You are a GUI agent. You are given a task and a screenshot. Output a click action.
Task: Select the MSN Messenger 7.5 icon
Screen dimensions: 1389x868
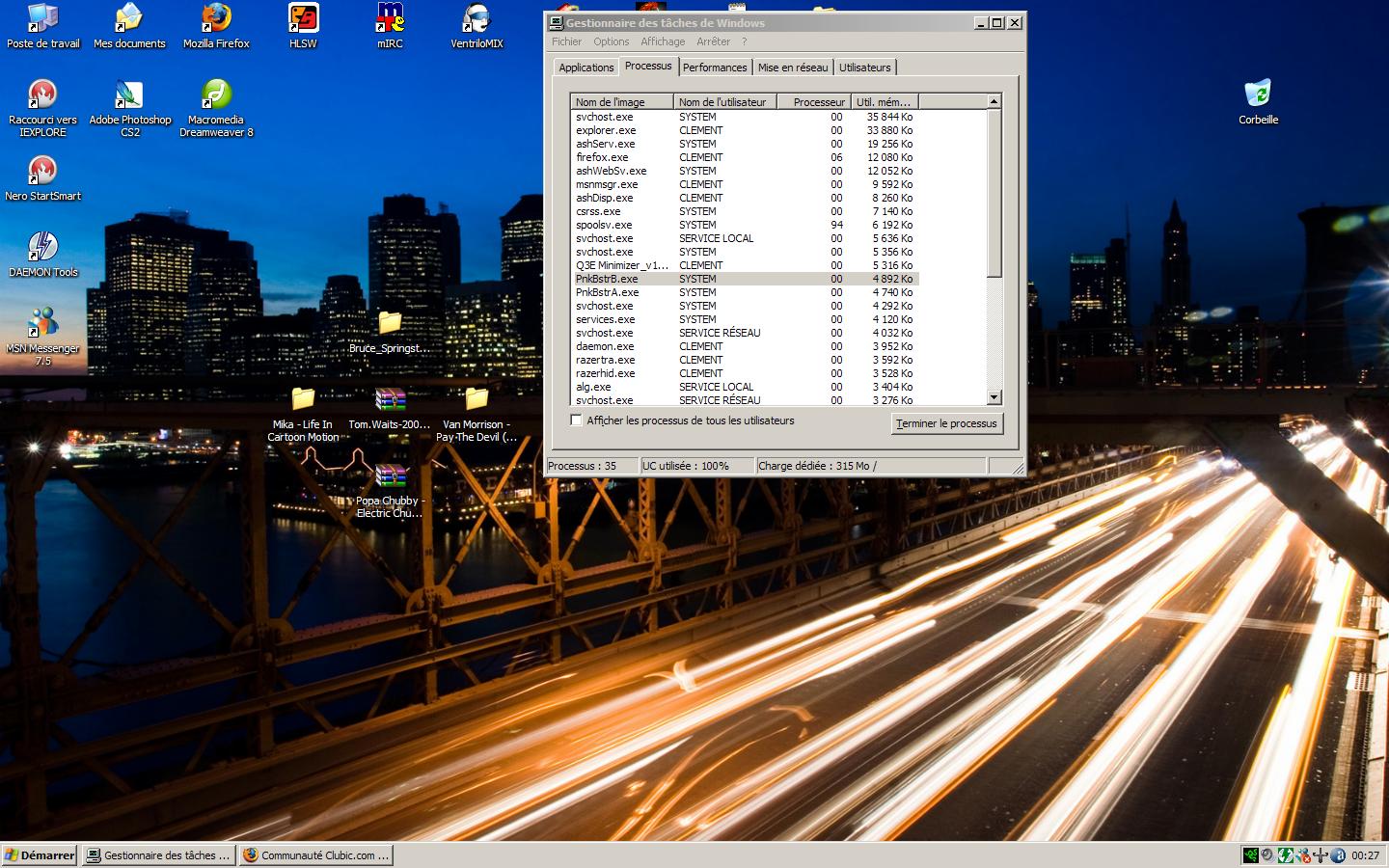(x=42, y=324)
